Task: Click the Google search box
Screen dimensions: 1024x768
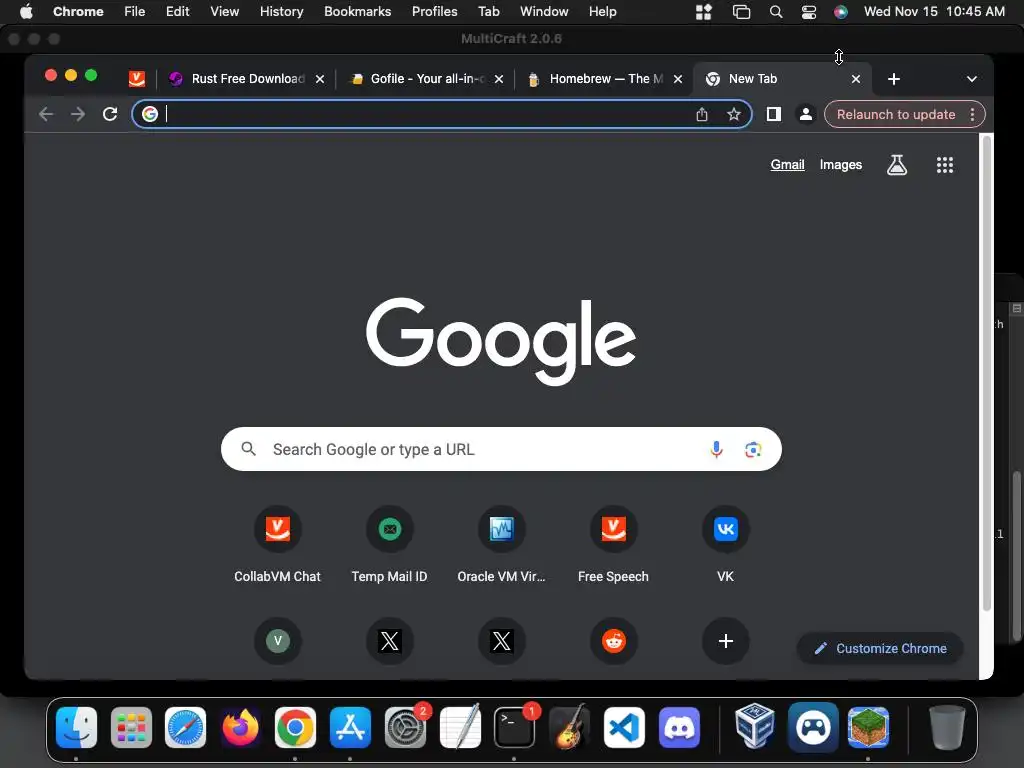Action: pos(502,449)
